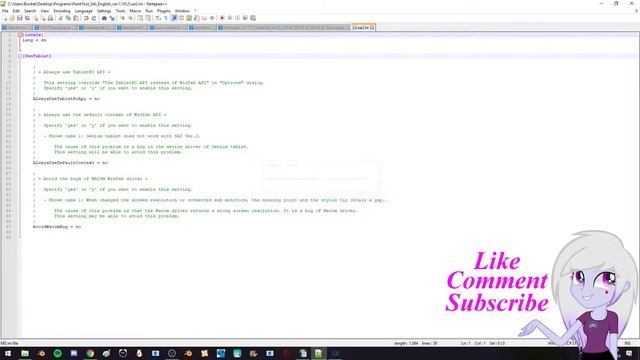Open the Search menu
The image size is (640, 360).
pos(30,11)
